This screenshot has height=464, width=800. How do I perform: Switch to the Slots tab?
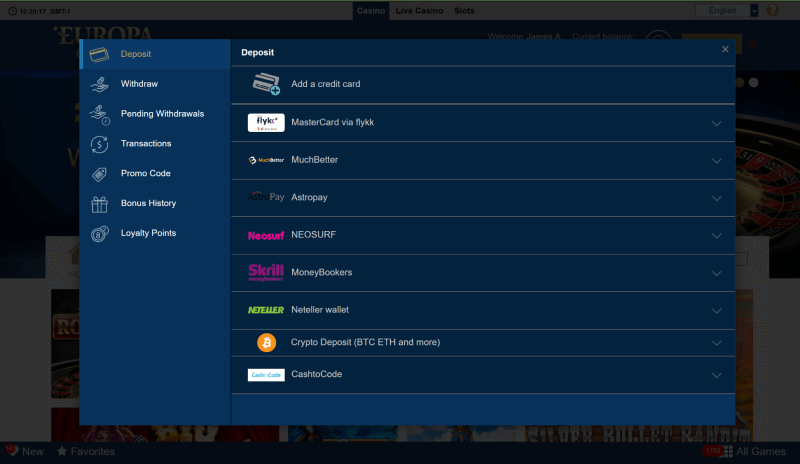tap(464, 11)
